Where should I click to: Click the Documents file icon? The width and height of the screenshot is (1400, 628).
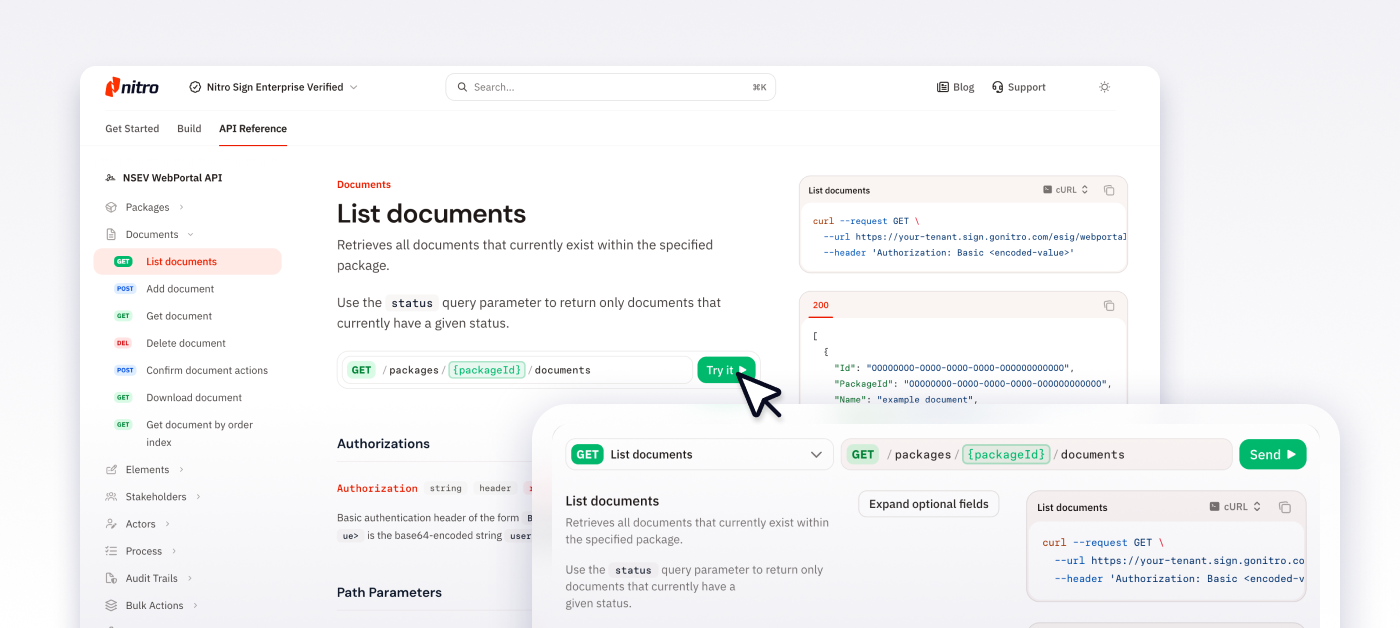pyautogui.click(x=111, y=234)
